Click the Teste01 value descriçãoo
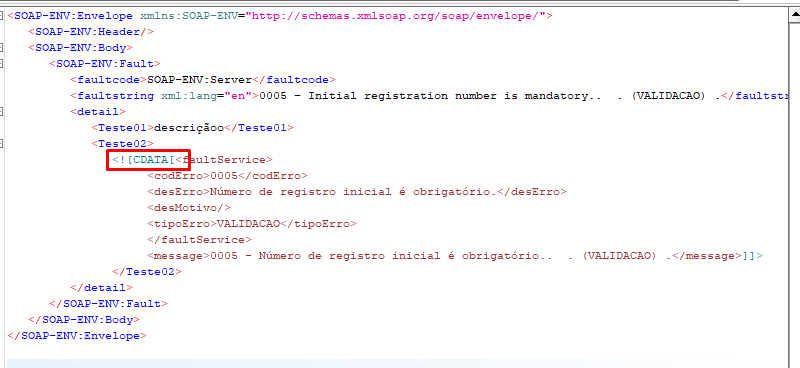800x368 pixels. [189, 128]
